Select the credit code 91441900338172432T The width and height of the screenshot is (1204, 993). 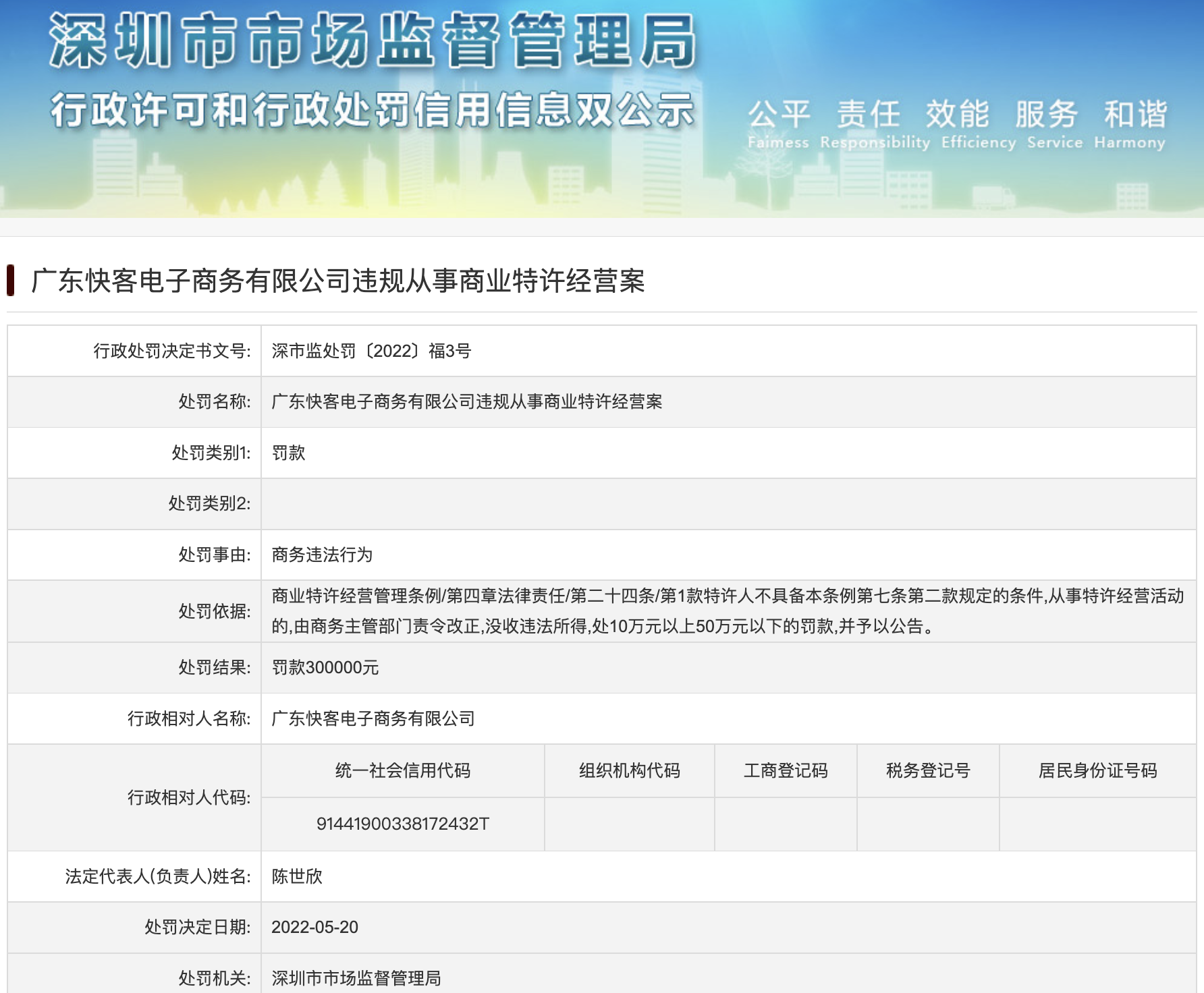403,824
